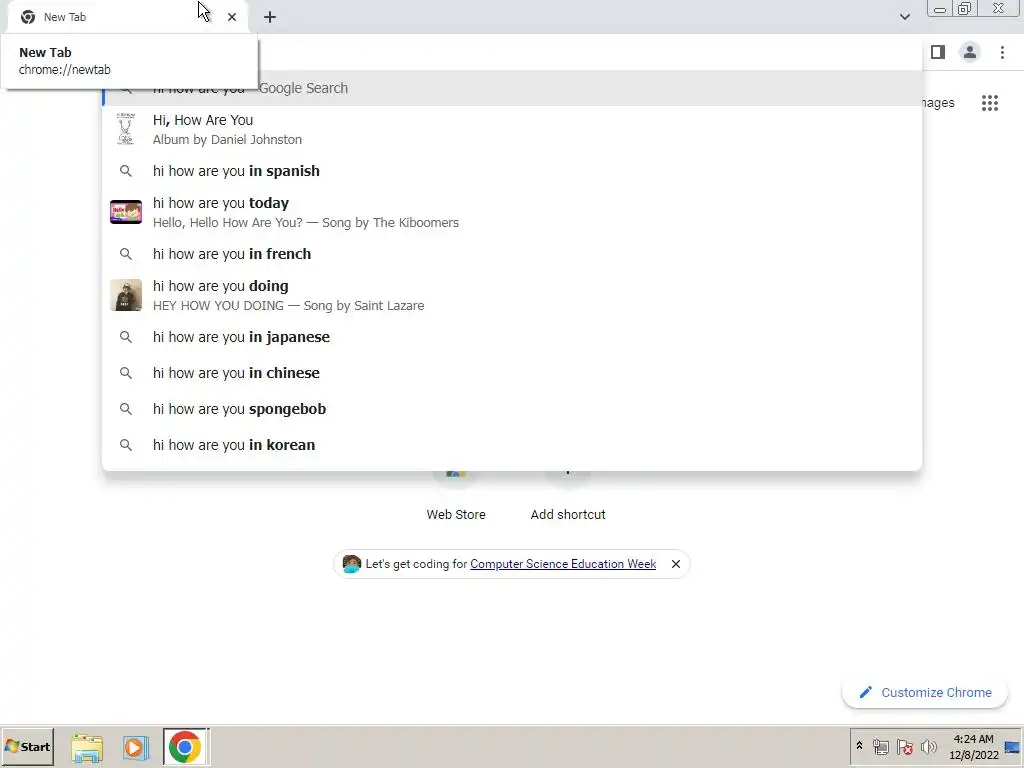Click the network tray icon
This screenshot has width=1024, height=768.
pos(880,747)
